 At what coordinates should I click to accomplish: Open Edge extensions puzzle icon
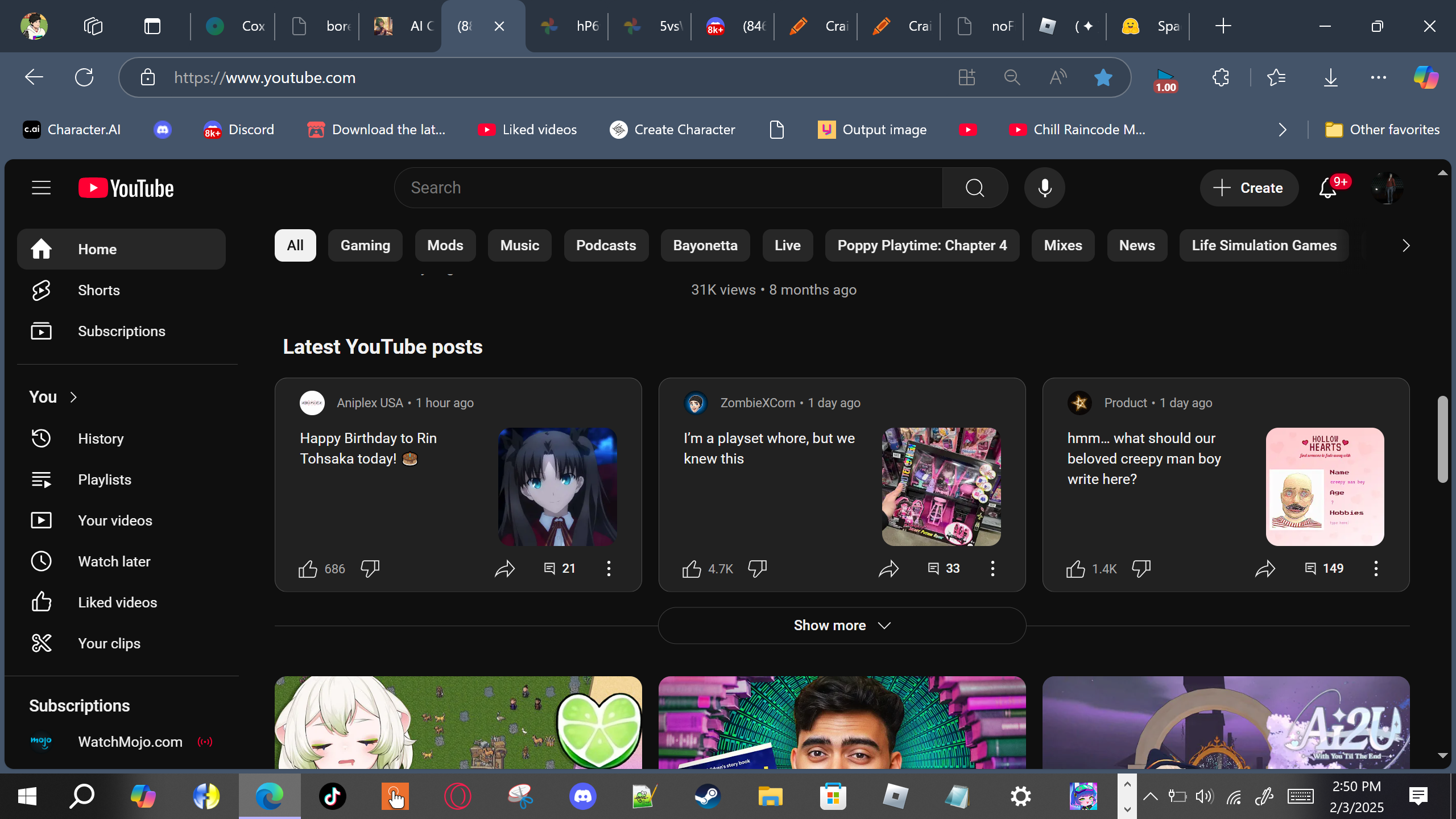[x=1221, y=77]
